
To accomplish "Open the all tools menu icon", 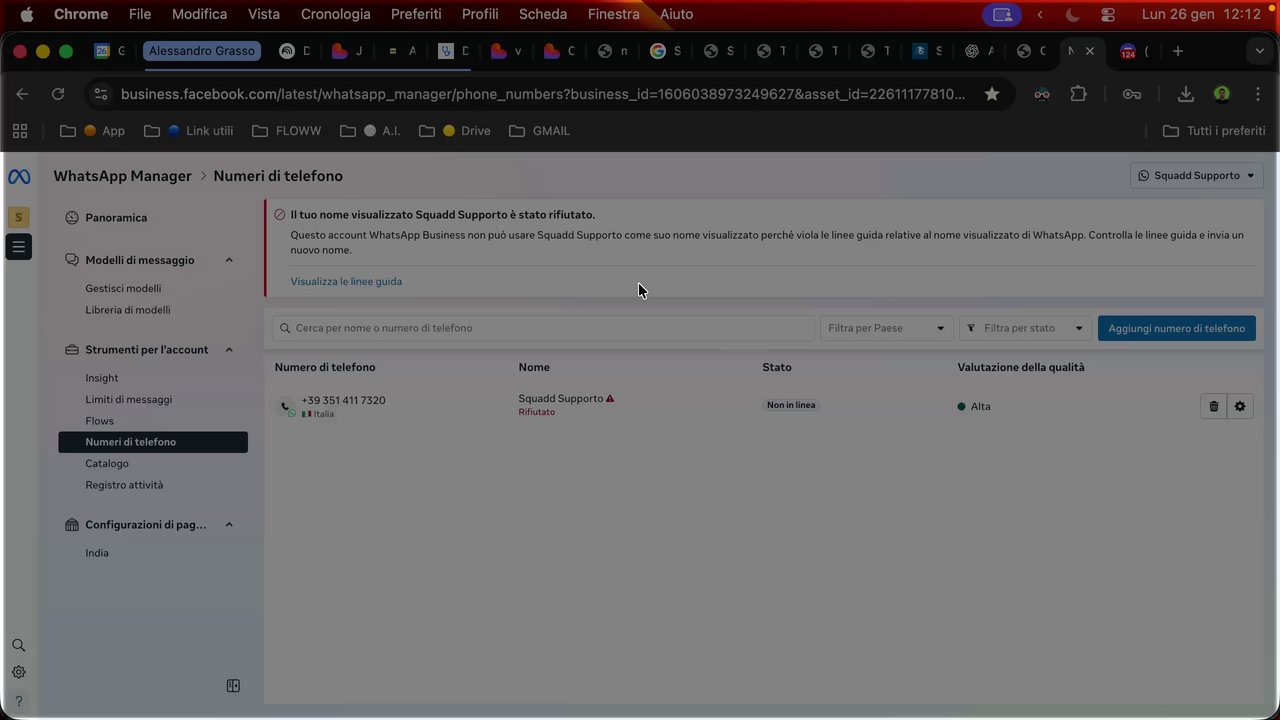I will [x=18, y=246].
